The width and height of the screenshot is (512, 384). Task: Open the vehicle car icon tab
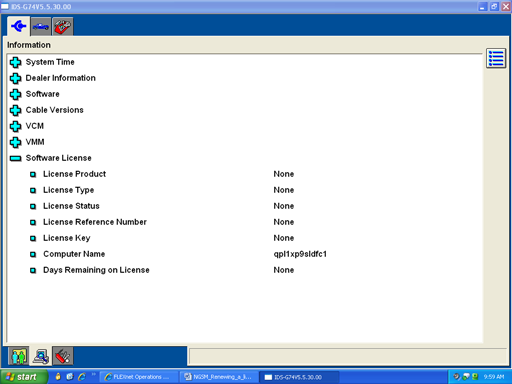[41, 26]
